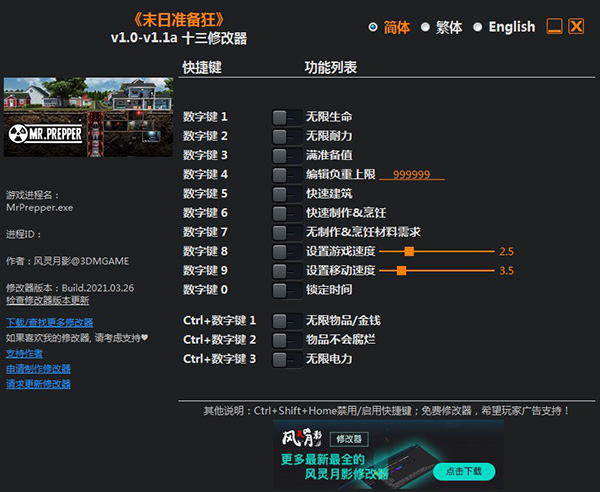Click the 999999 weight limit input field

pos(412,174)
